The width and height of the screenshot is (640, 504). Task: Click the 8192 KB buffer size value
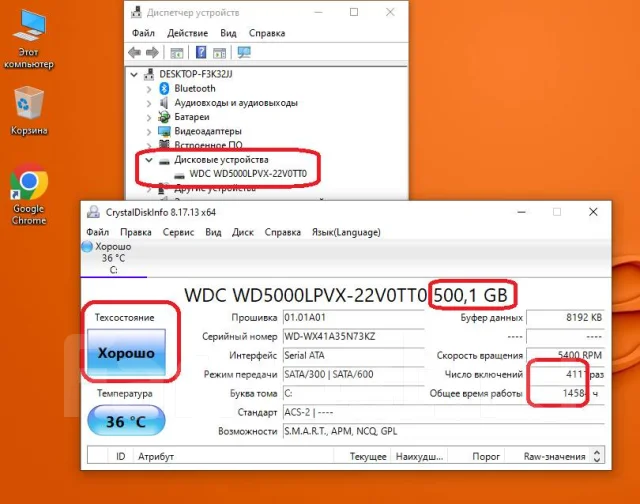click(565, 317)
